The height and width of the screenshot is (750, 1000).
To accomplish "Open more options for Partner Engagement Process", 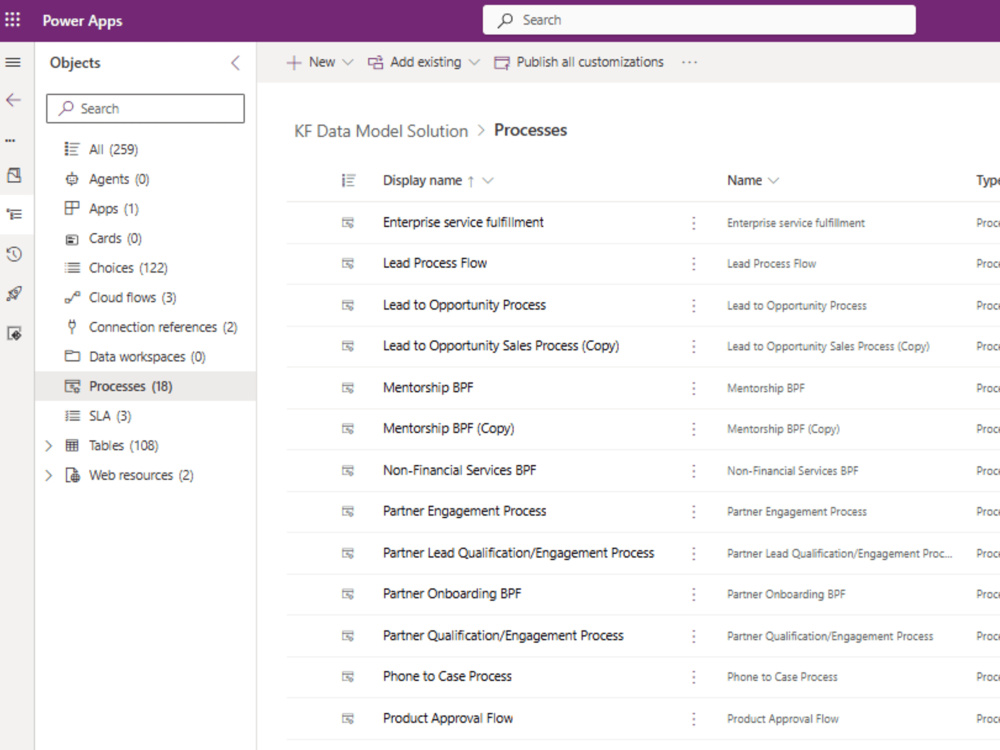I will pos(694,511).
